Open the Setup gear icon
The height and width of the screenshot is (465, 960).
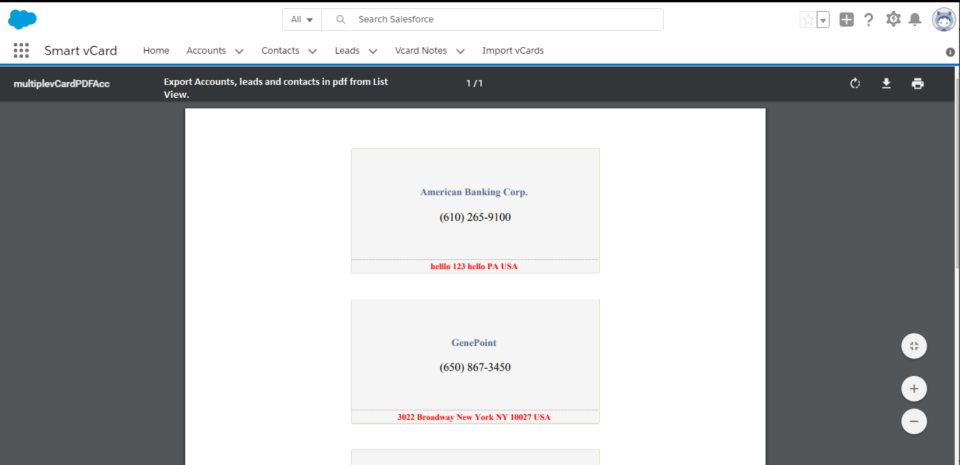[x=893, y=19]
